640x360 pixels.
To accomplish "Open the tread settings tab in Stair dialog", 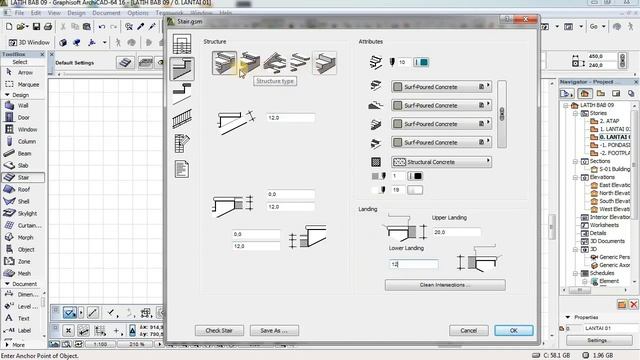I will point(182,93).
